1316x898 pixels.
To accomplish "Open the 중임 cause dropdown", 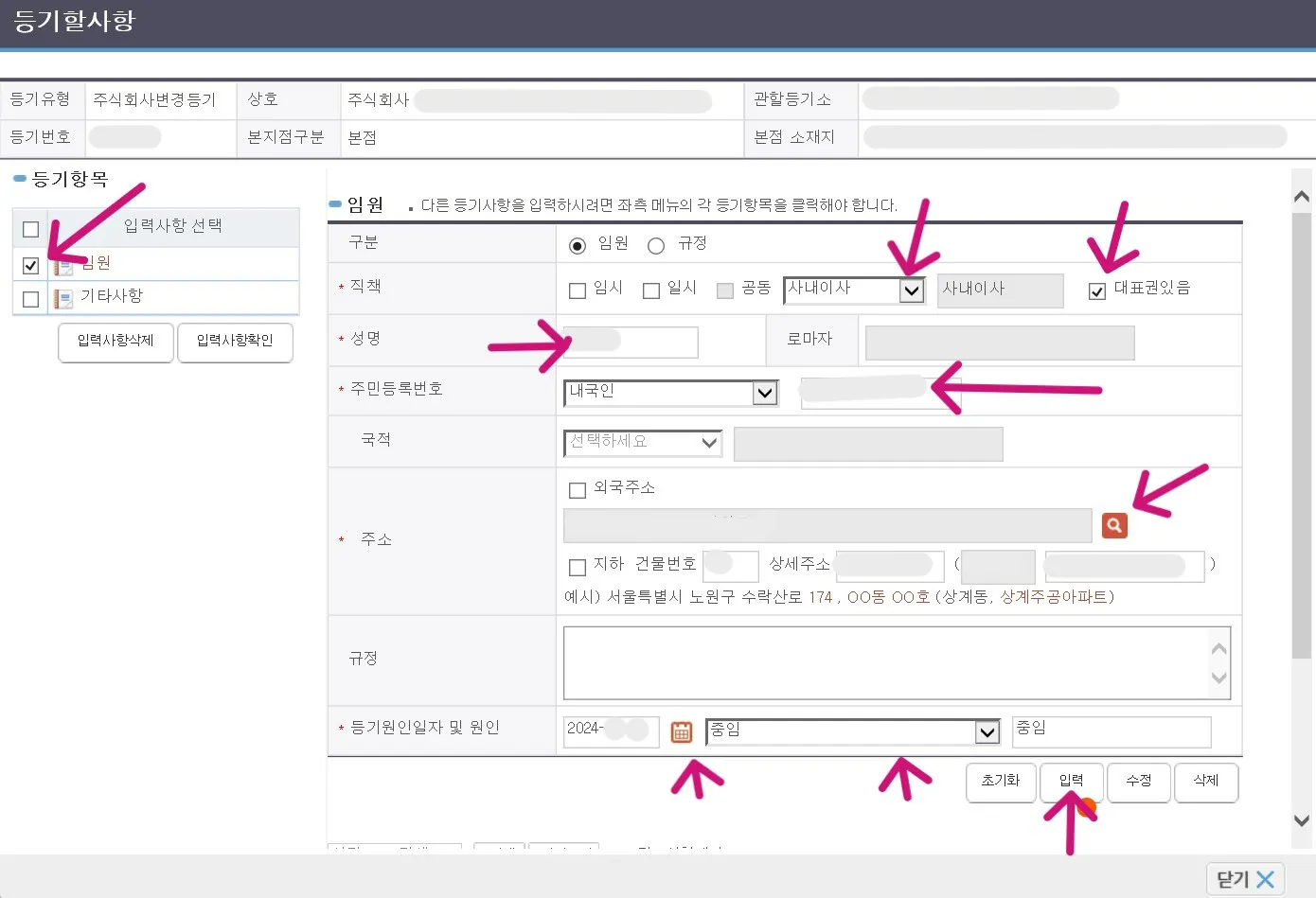I will [987, 731].
